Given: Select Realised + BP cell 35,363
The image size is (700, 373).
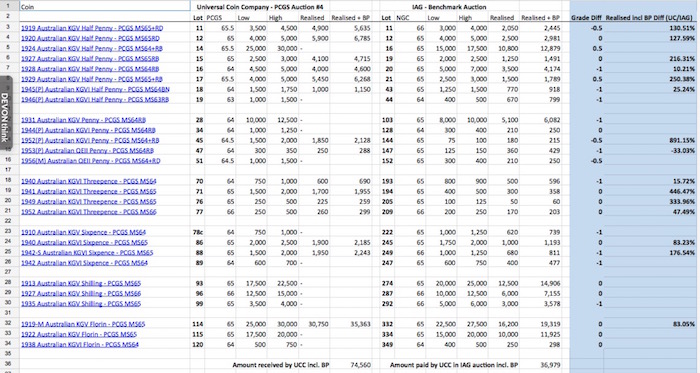Looking at the screenshot, I should click(x=351, y=324).
